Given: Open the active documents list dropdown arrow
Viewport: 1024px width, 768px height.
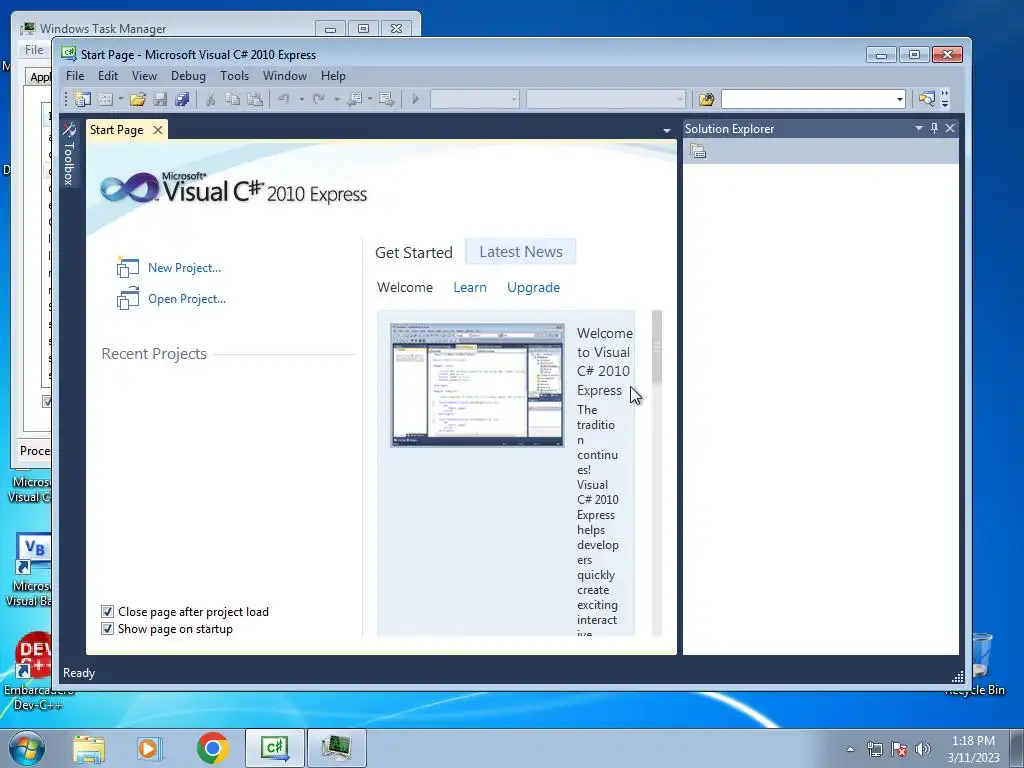Looking at the screenshot, I should pyautogui.click(x=666, y=131).
